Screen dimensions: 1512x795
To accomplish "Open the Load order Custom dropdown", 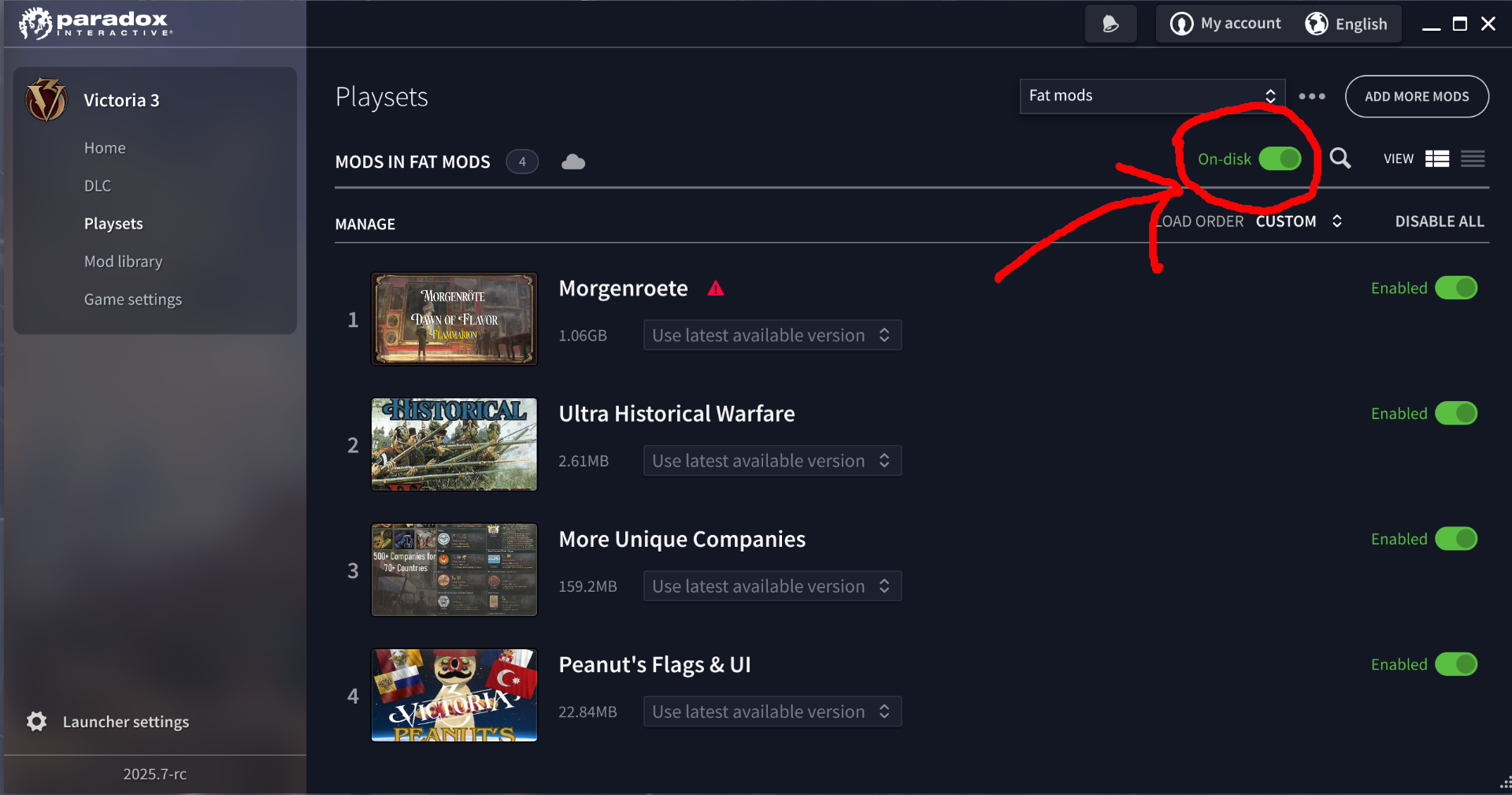I will [x=1299, y=221].
